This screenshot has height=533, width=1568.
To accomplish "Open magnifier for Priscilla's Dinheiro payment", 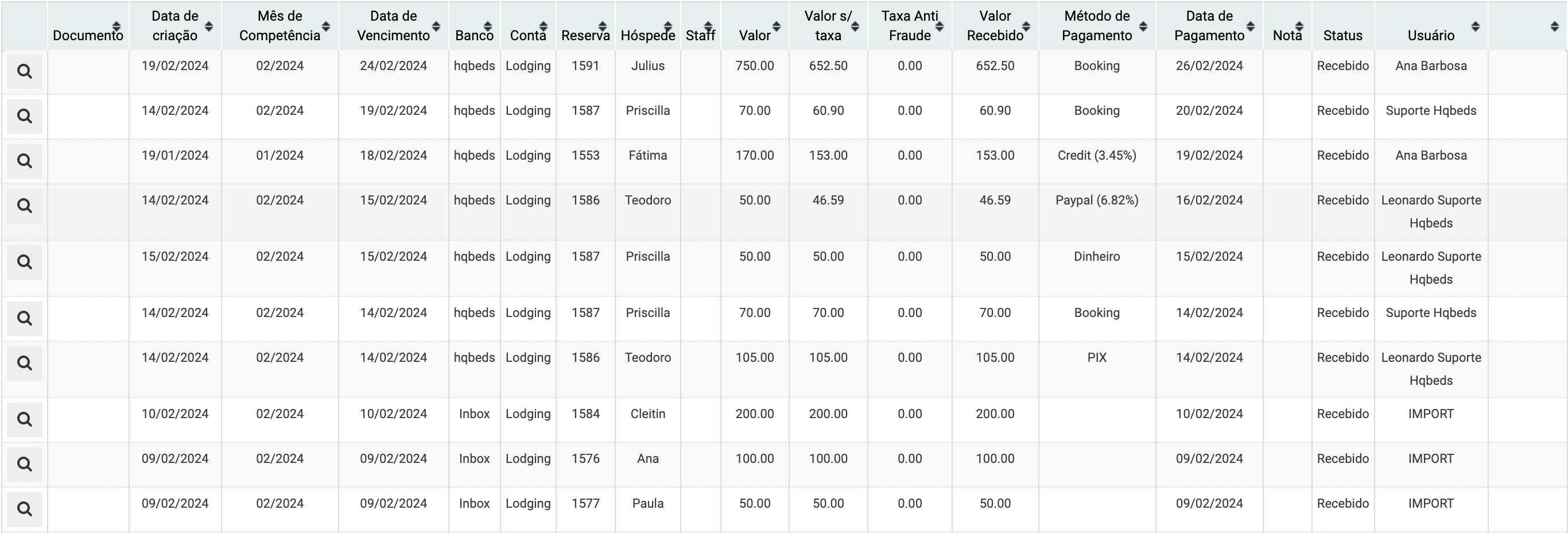I will tap(24, 262).
